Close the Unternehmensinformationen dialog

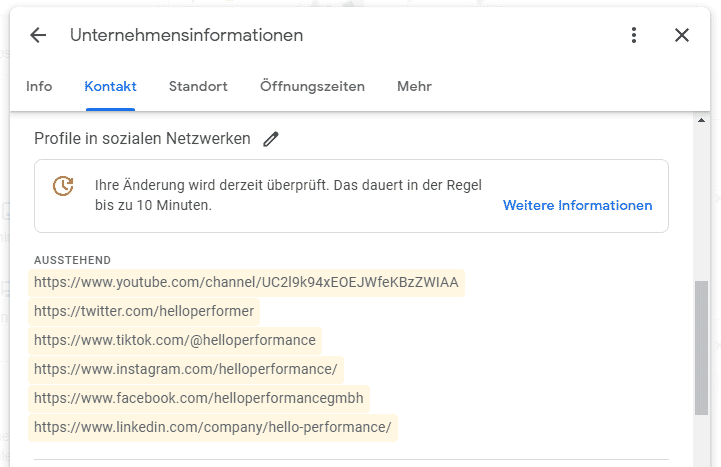pyautogui.click(x=681, y=35)
